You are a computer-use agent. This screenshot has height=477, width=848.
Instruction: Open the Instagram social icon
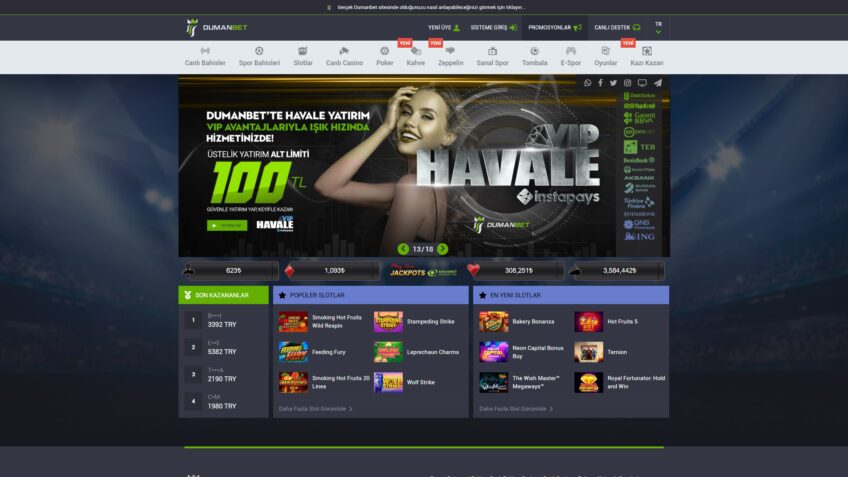point(628,83)
